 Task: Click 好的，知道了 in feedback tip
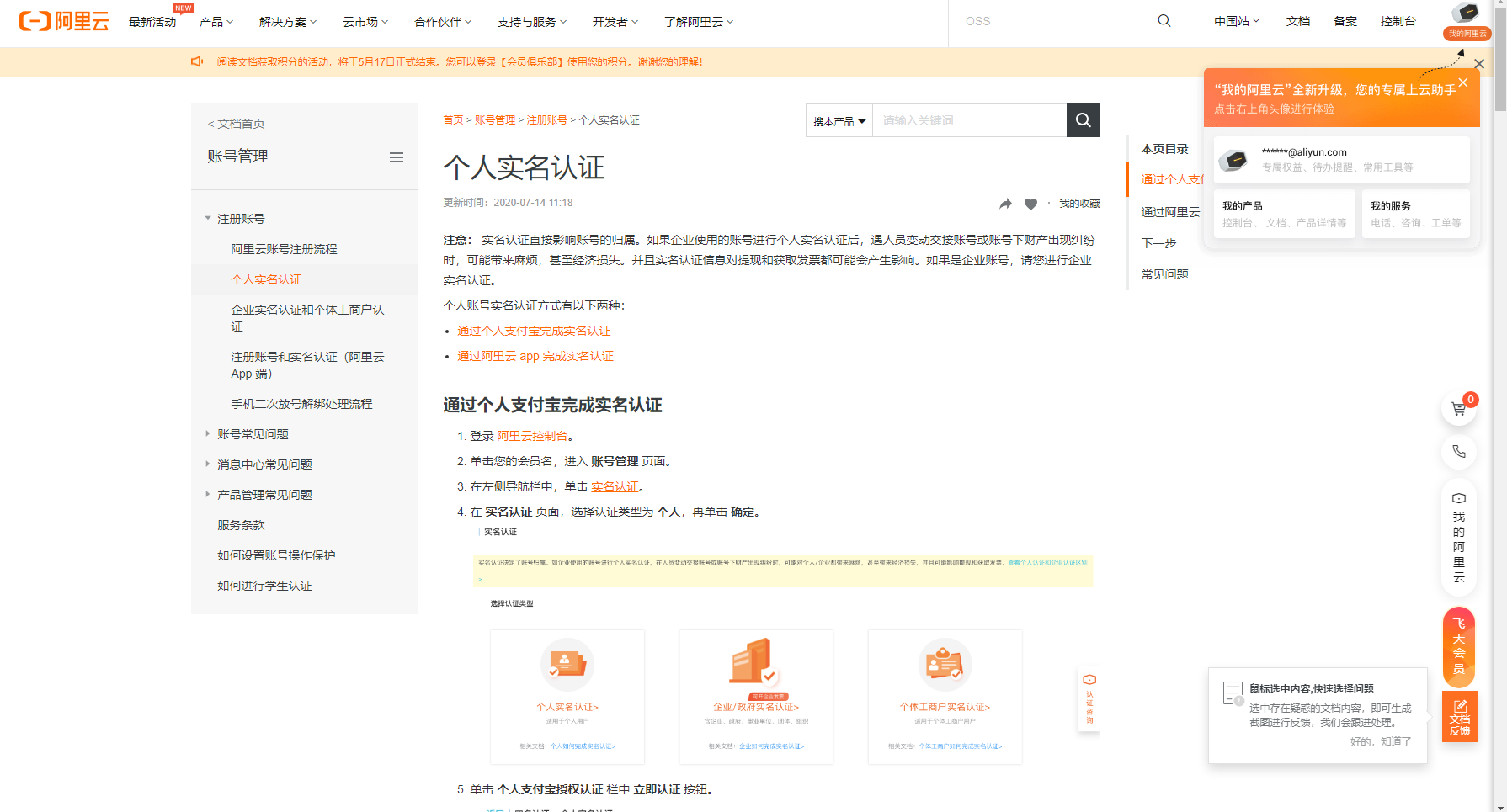pyautogui.click(x=1380, y=742)
